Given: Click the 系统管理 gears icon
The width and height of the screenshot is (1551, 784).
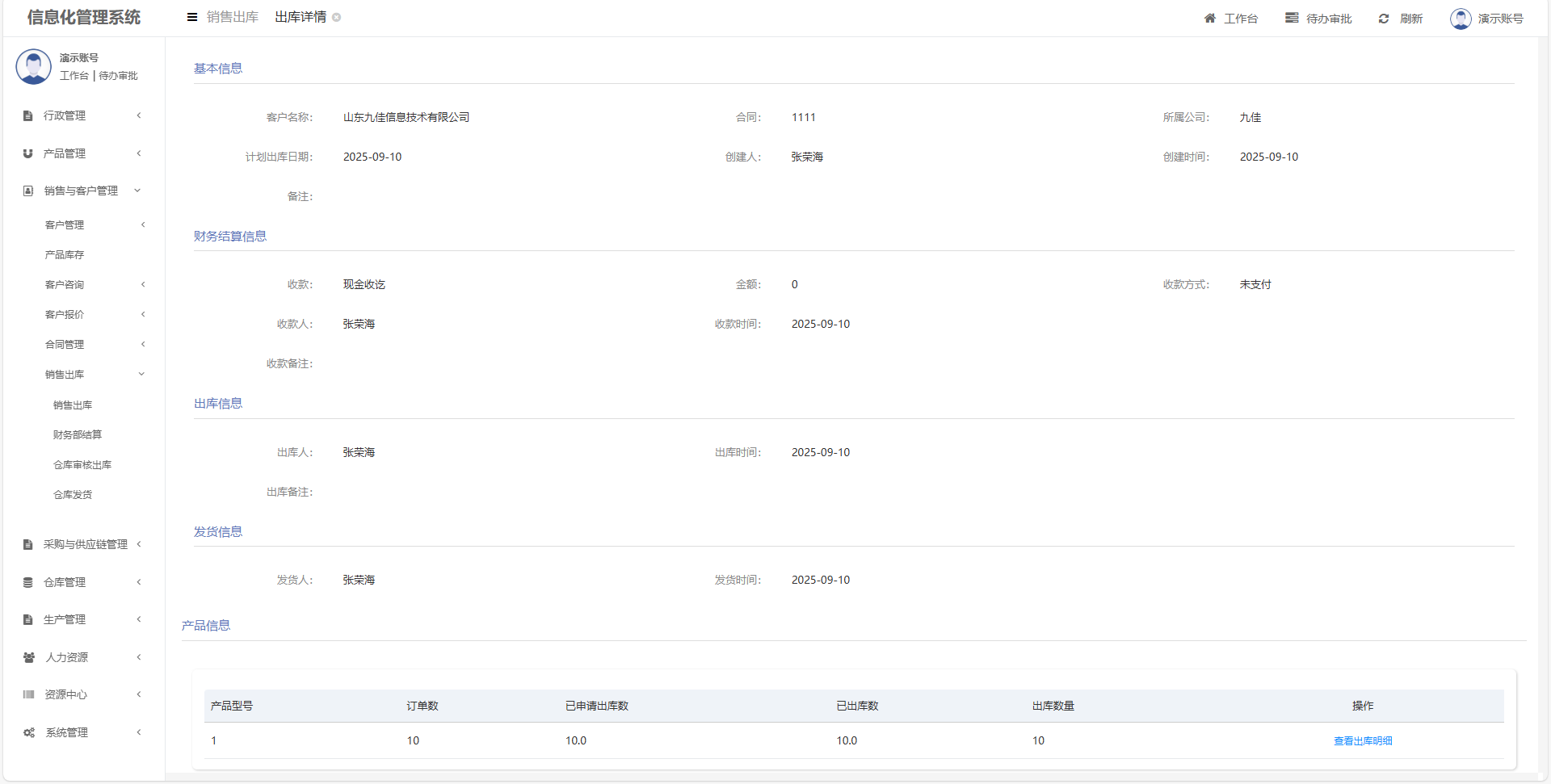Looking at the screenshot, I should 29,732.
